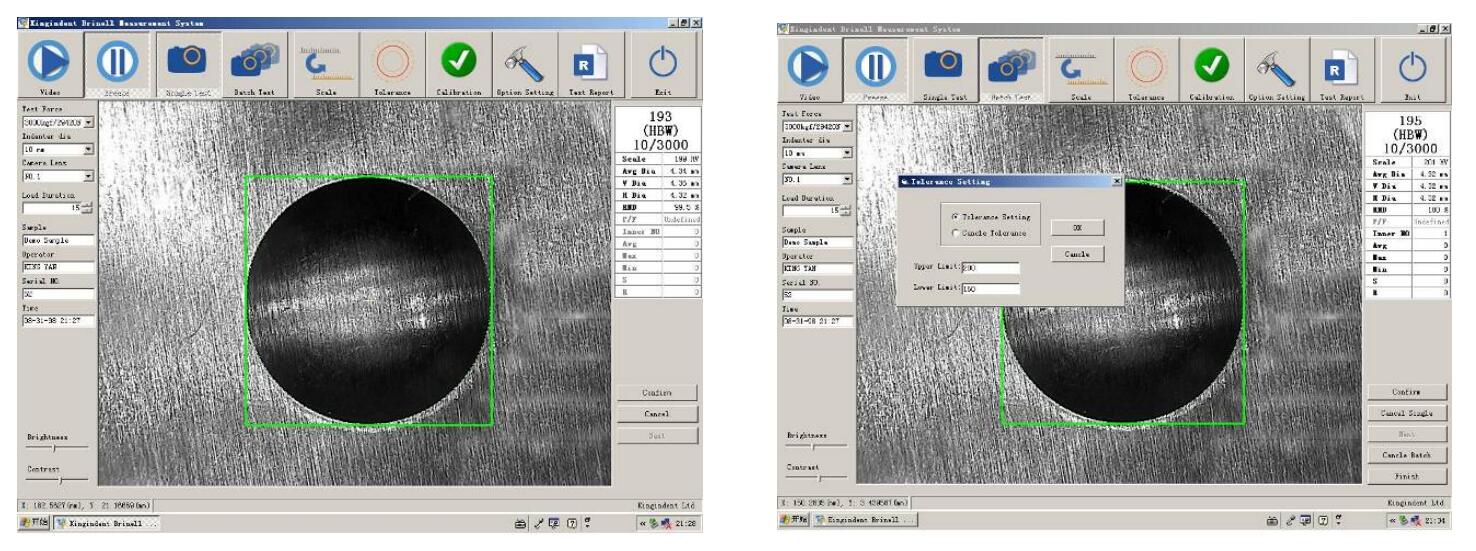Open Indenter dia dropdown in right window

(x=847, y=153)
